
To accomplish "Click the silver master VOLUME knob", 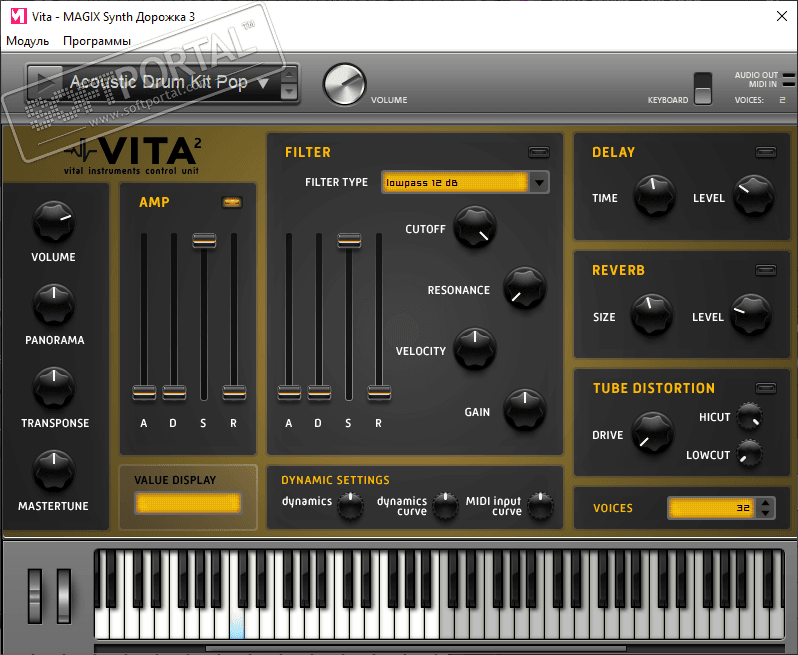I will 345,84.
